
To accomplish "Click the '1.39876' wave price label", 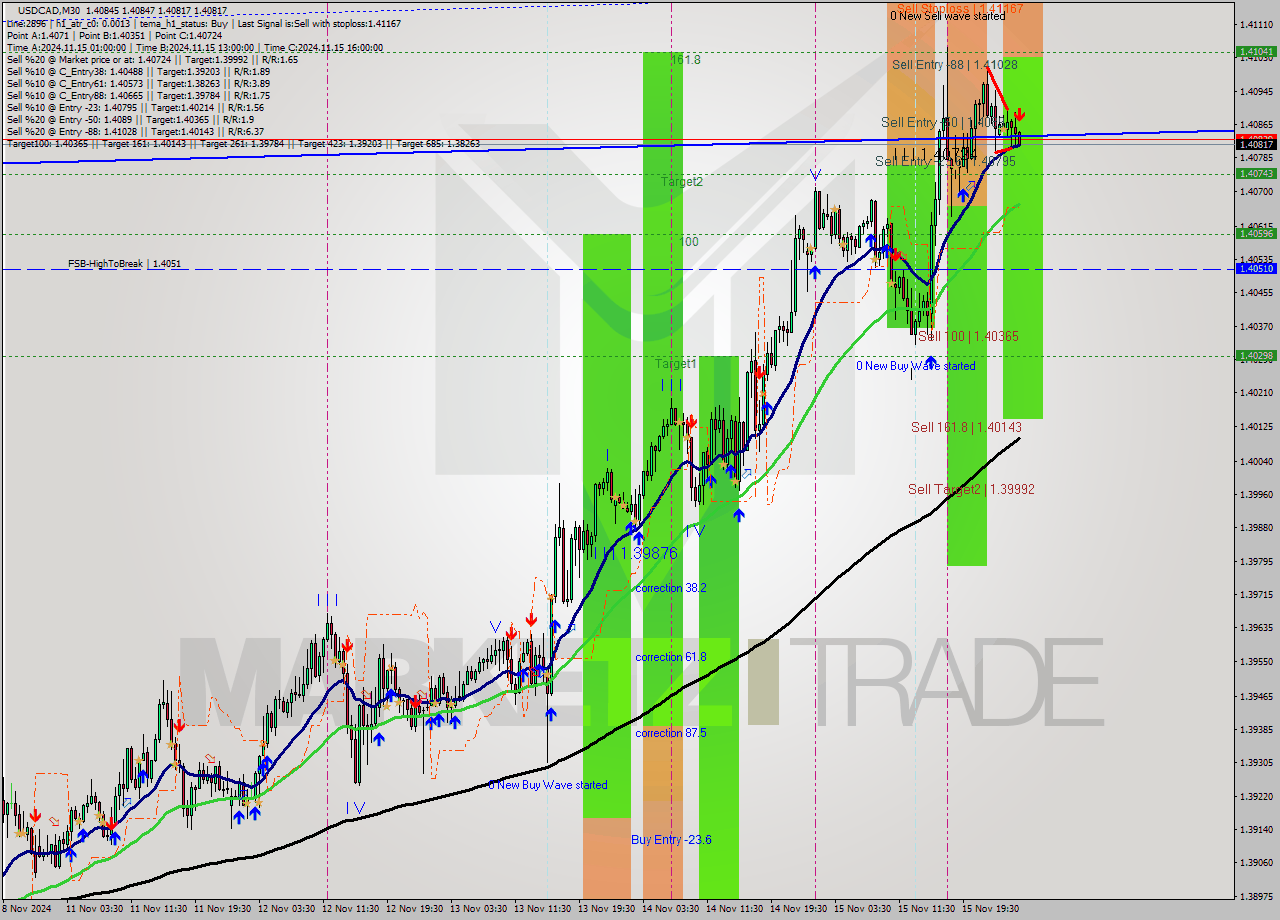I will (648, 553).
